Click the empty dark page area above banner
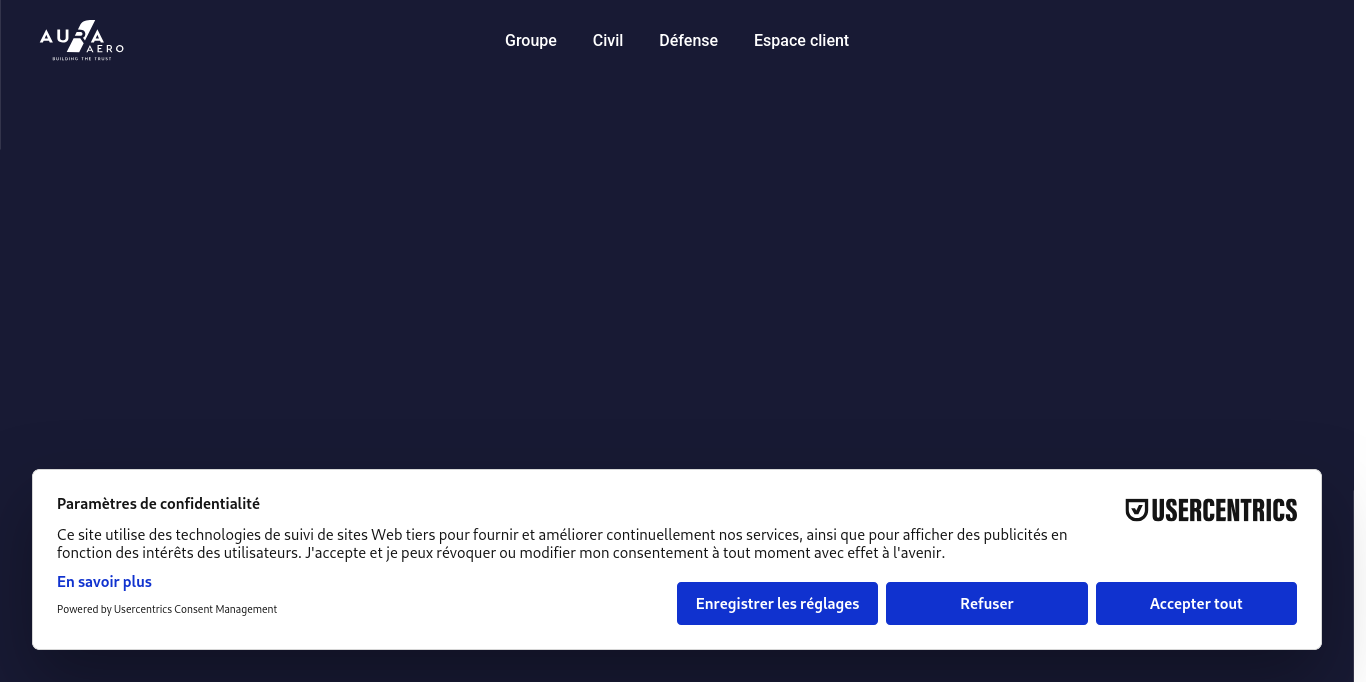Viewport: 1366px width, 682px height. click(x=683, y=270)
